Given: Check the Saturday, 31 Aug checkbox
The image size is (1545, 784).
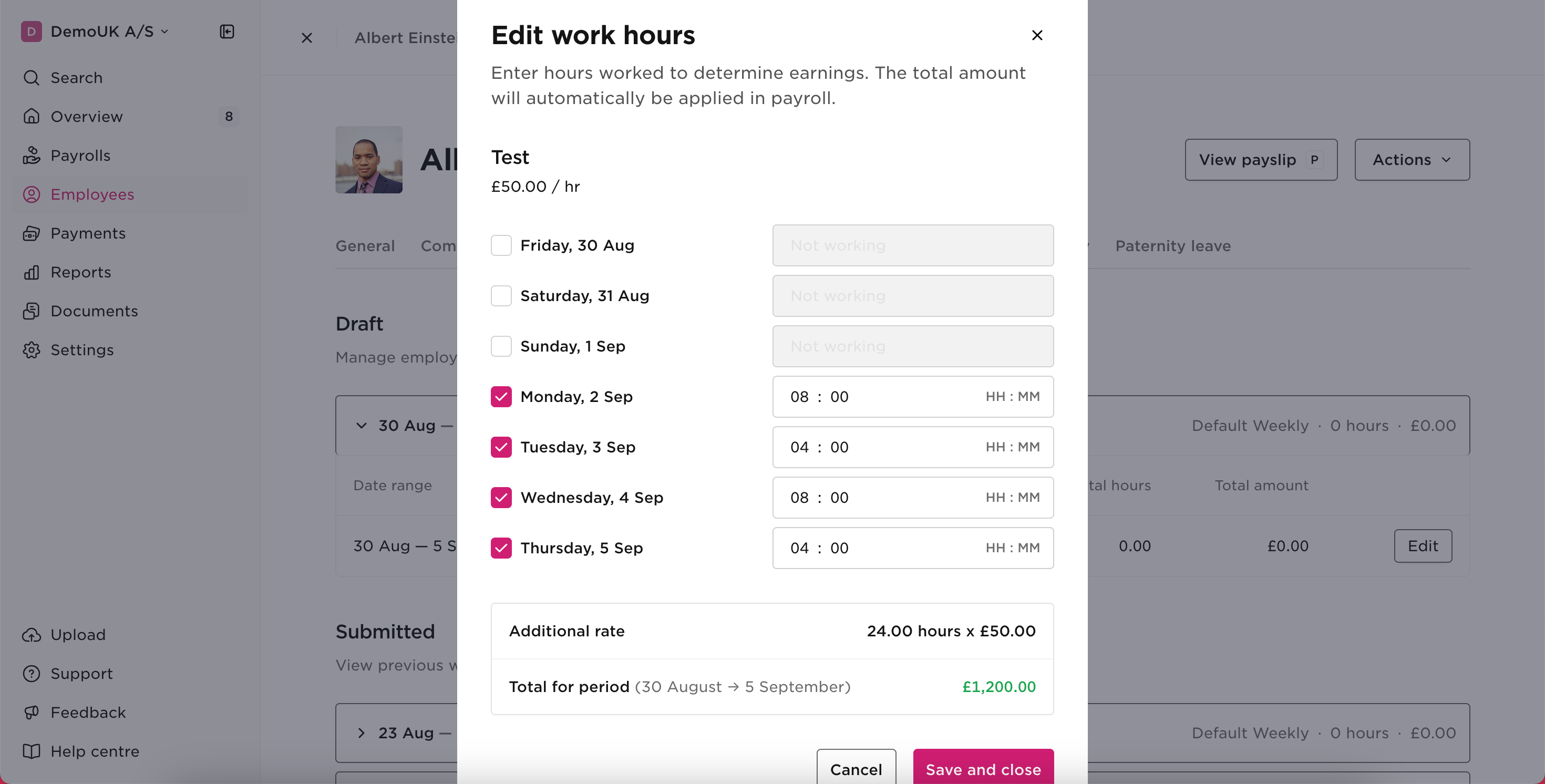Looking at the screenshot, I should click(501, 296).
